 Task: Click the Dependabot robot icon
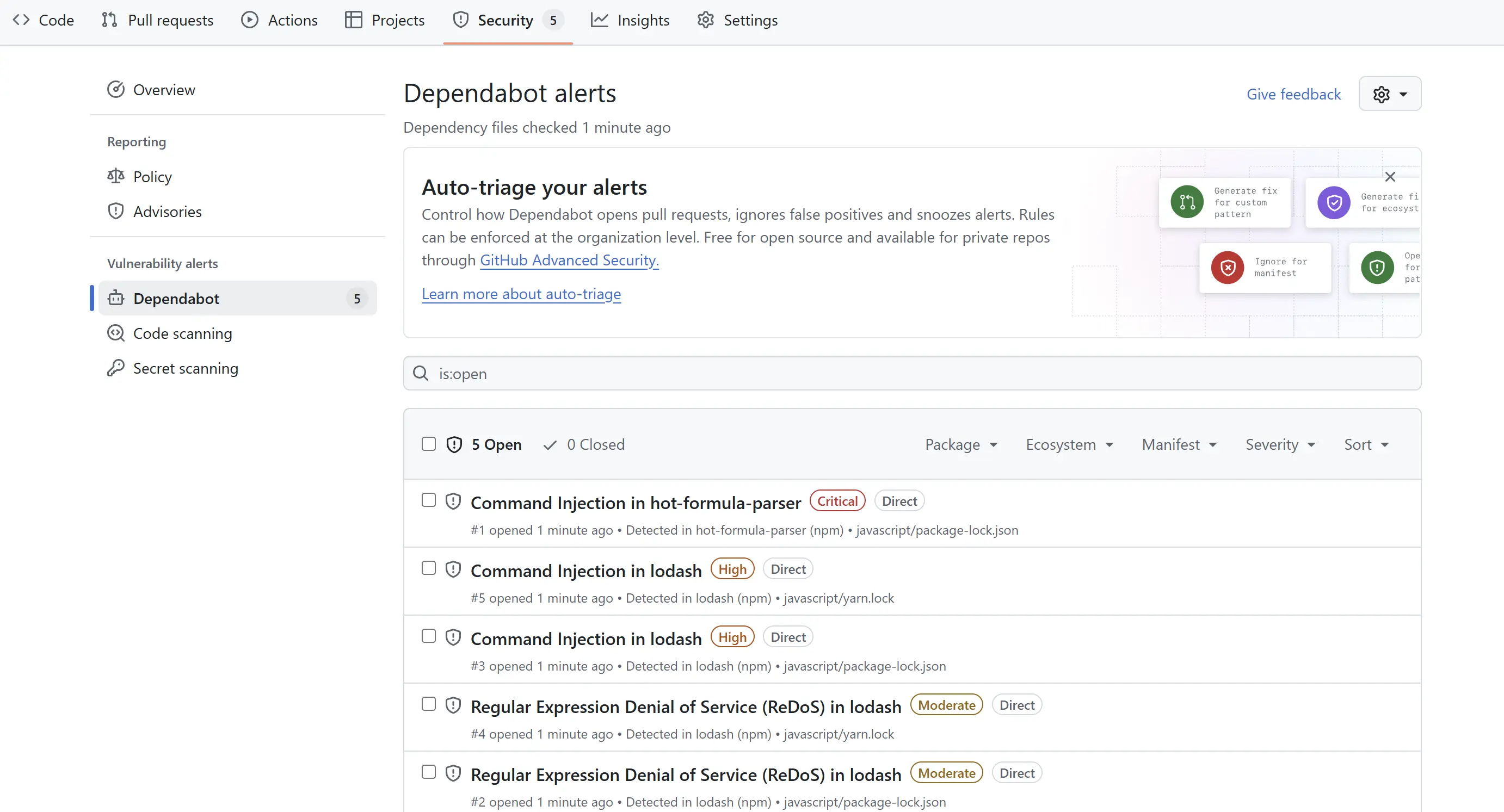point(115,297)
